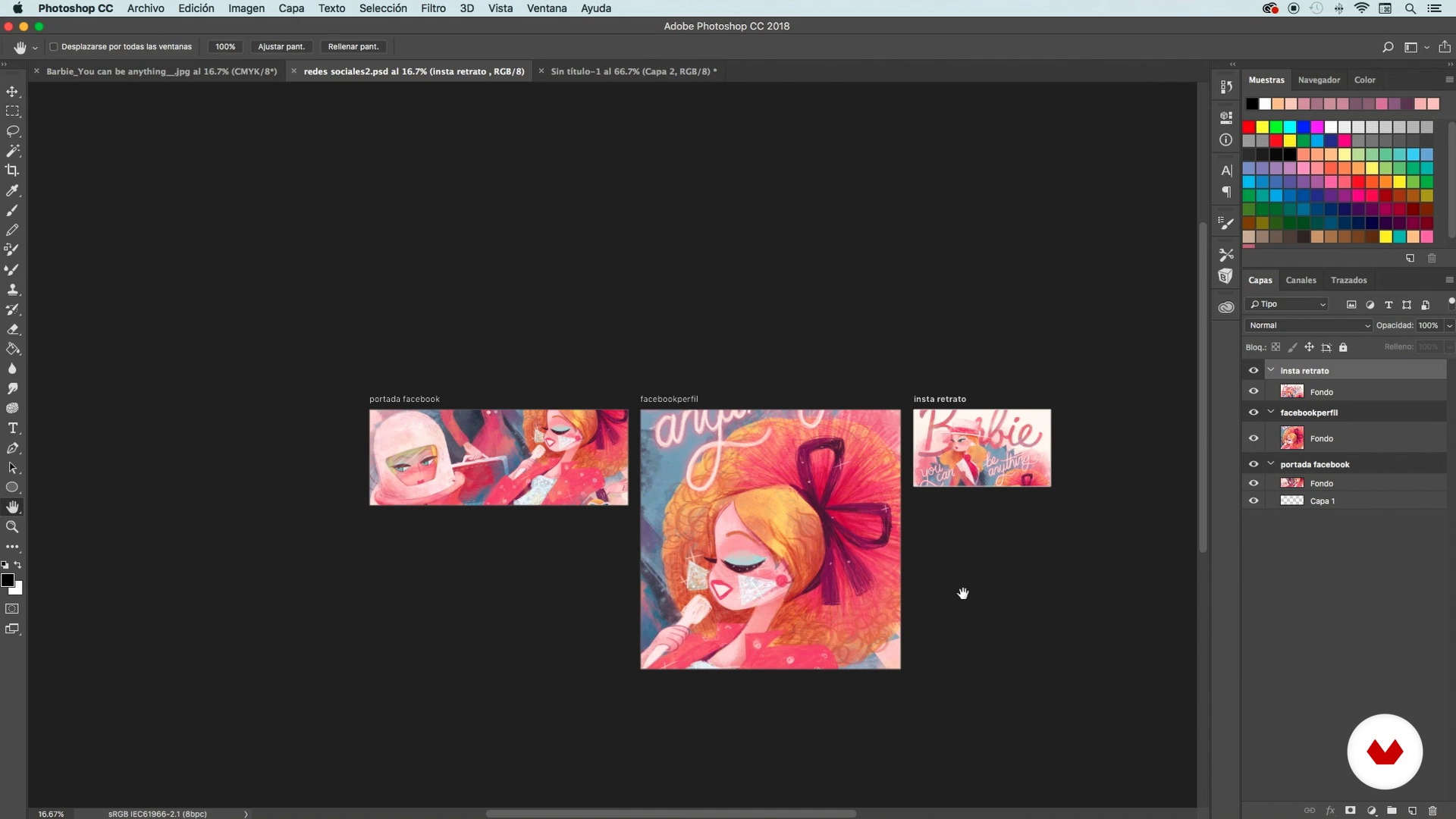Switch to the Color panel tab

1364,80
